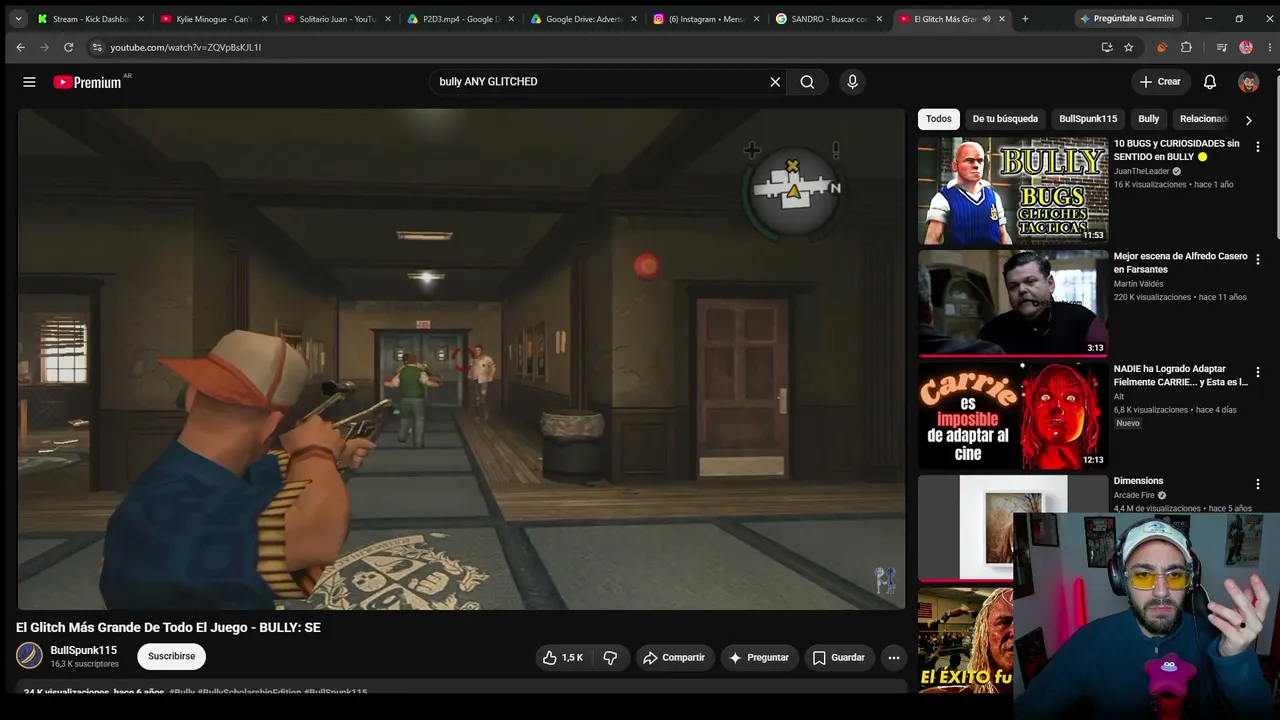The height and width of the screenshot is (720, 1280).
Task: Click the Preguntar button
Action: tap(759, 657)
